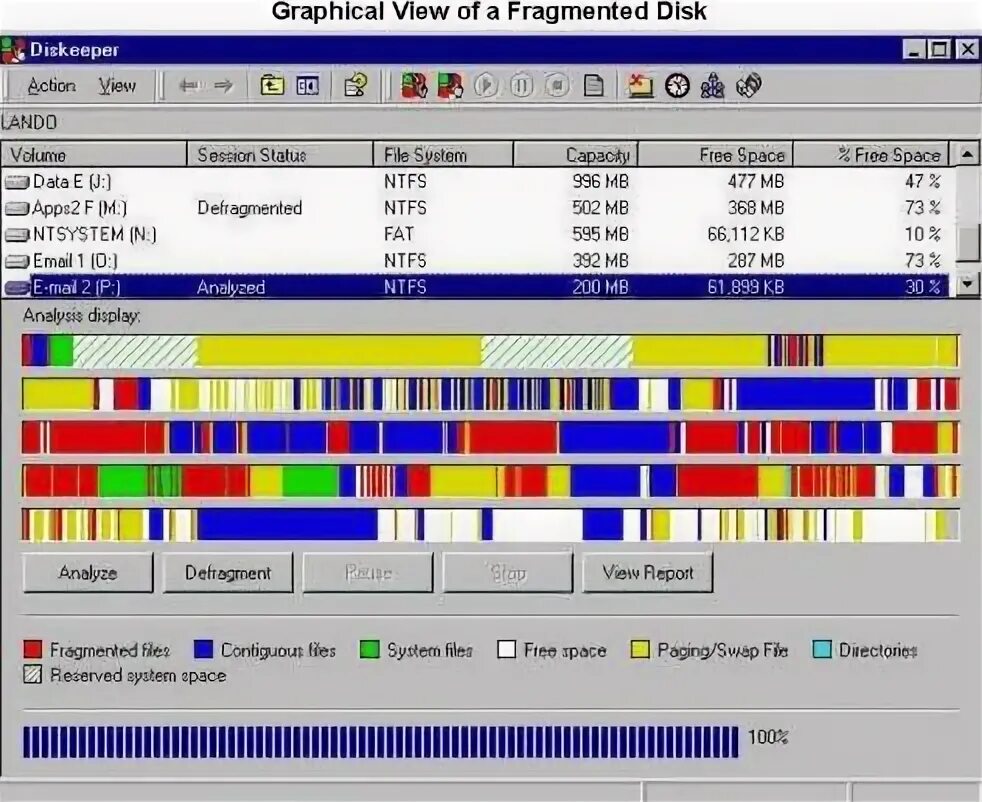Click the View report document icon
The image size is (982, 802).
(593, 85)
